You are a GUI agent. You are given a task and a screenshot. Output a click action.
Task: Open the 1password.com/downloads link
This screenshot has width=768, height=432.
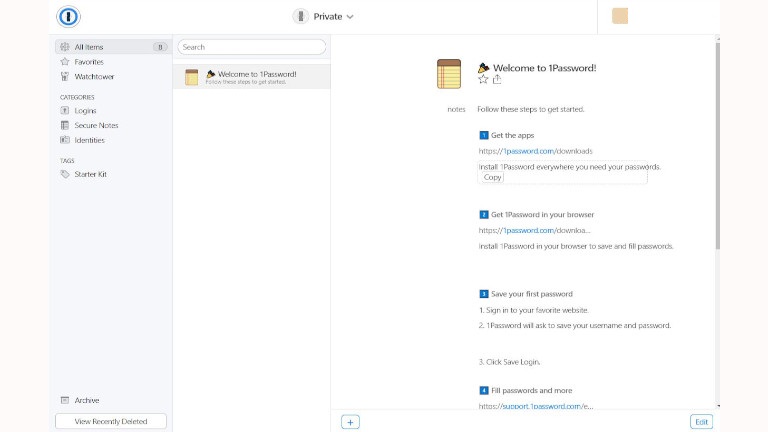[x=535, y=151]
